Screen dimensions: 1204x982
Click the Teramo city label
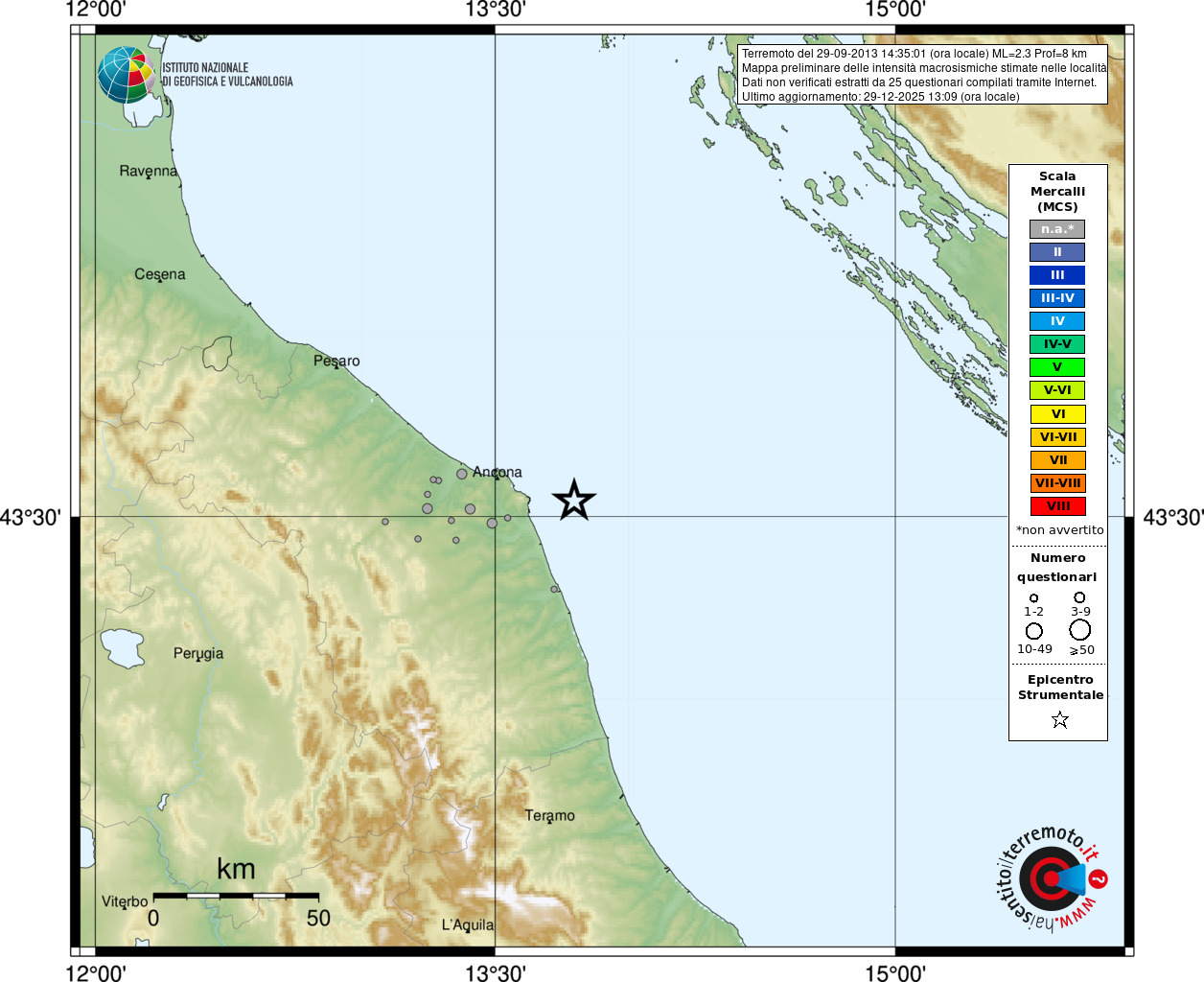click(x=550, y=815)
